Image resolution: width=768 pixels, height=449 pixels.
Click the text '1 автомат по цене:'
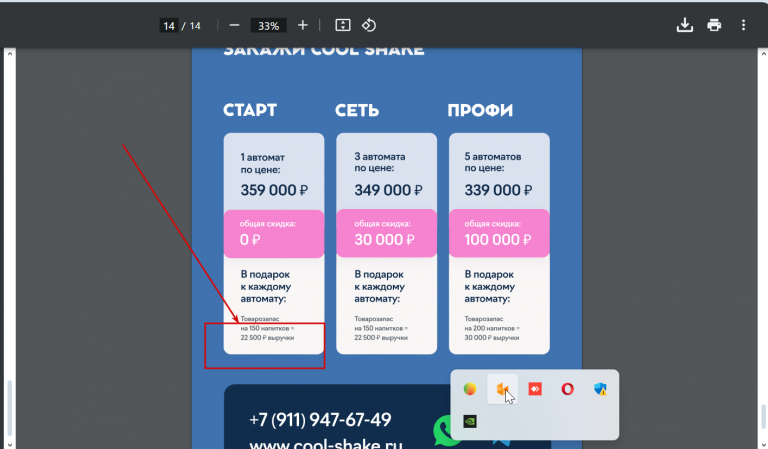tap(262, 164)
